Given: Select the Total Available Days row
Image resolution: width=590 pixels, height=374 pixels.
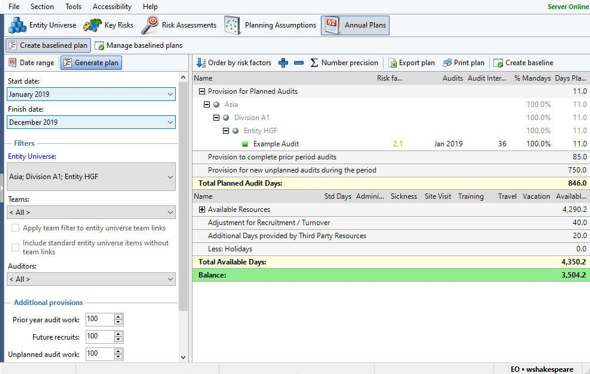Looking at the screenshot, I should (391, 262).
